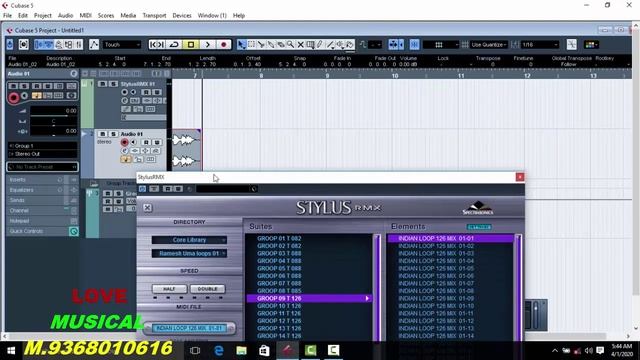Open the Stereo Out output routing dropdown
This screenshot has height=360, width=640.
coord(42,154)
